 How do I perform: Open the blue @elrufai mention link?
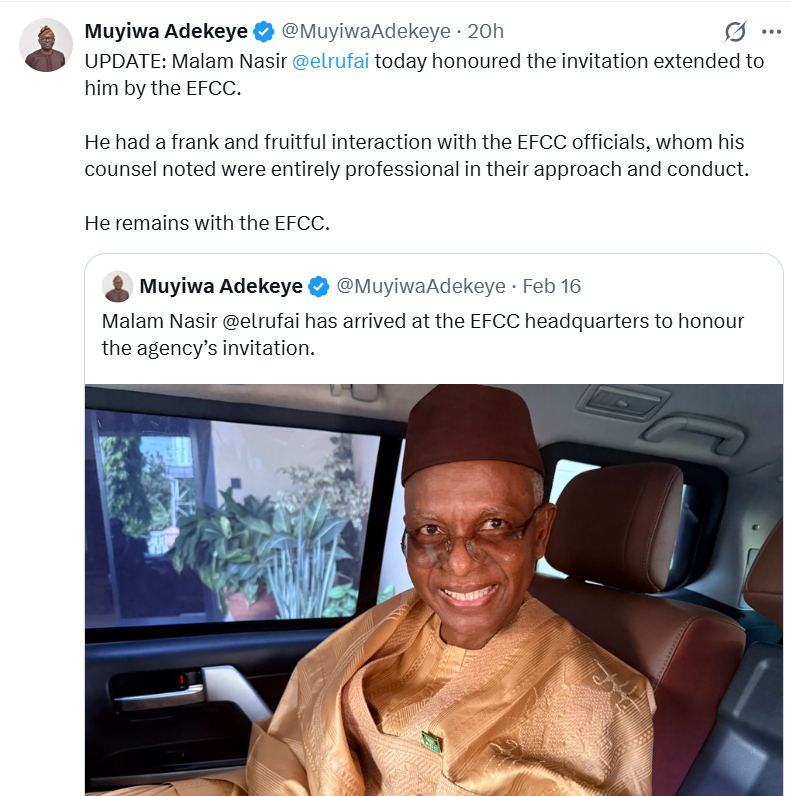(330, 61)
